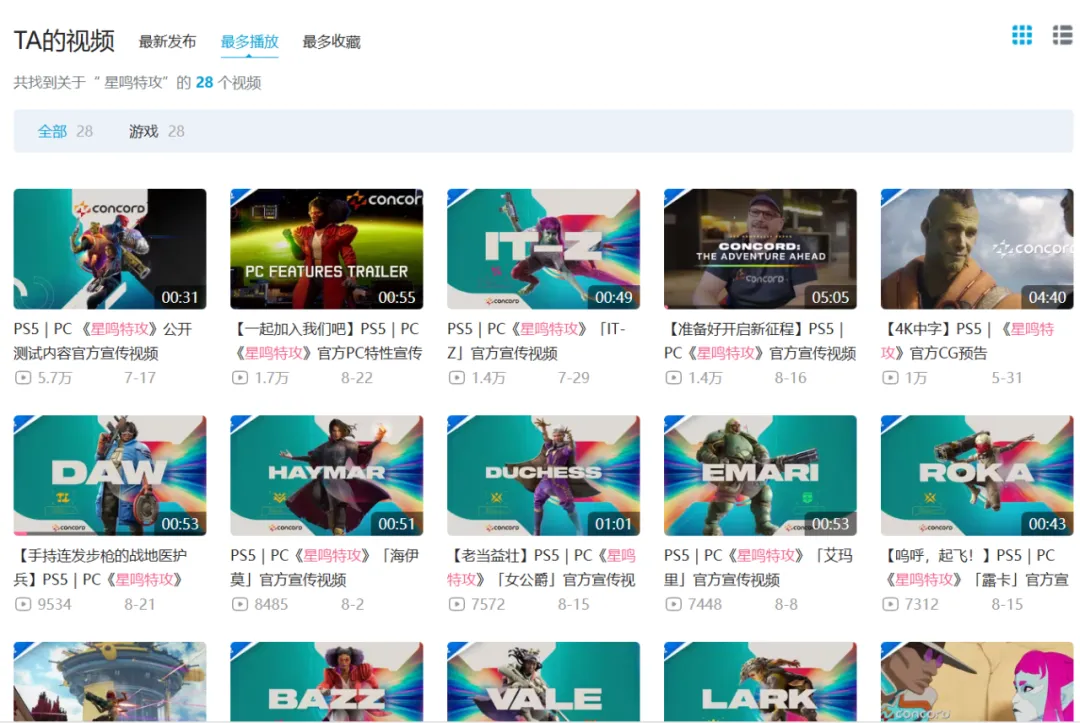The height and width of the screenshot is (723, 1080).
Task: Open the DUCHESS character video thumbnail
Action: (x=543, y=475)
